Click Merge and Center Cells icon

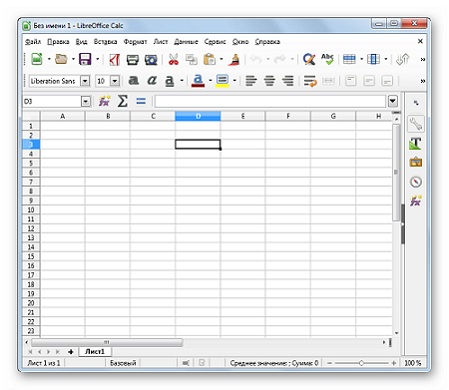(328, 81)
